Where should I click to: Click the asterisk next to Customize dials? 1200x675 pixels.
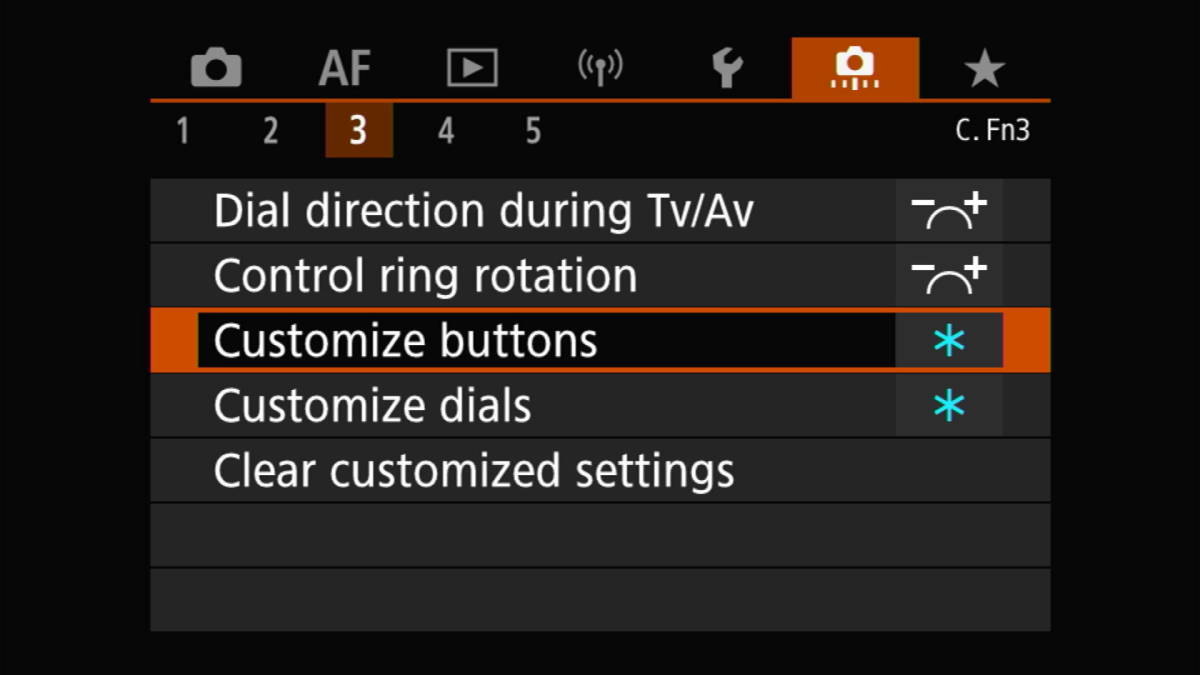(x=948, y=405)
